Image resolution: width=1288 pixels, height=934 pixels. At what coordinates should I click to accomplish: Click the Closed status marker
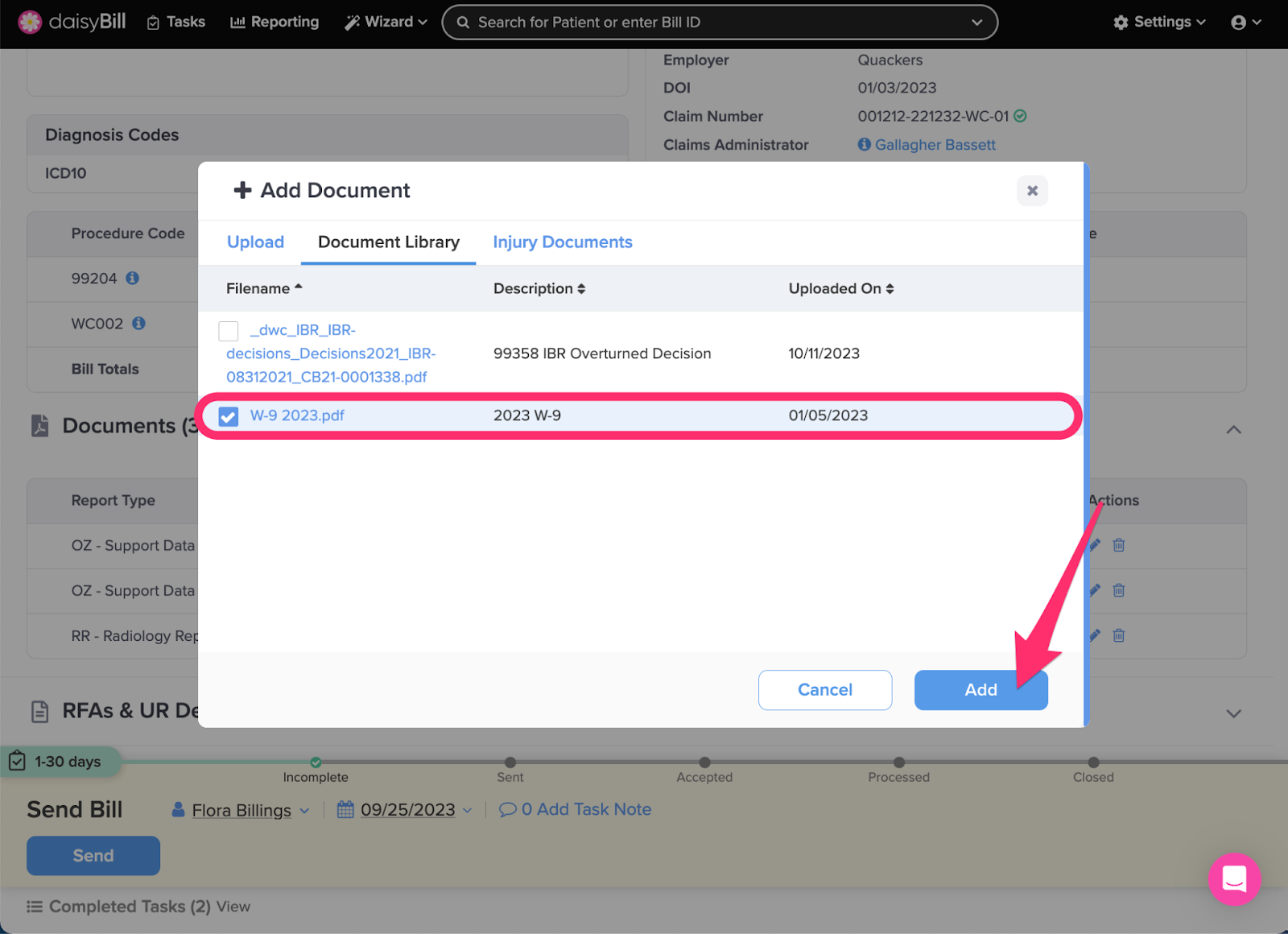(1093, 762)
